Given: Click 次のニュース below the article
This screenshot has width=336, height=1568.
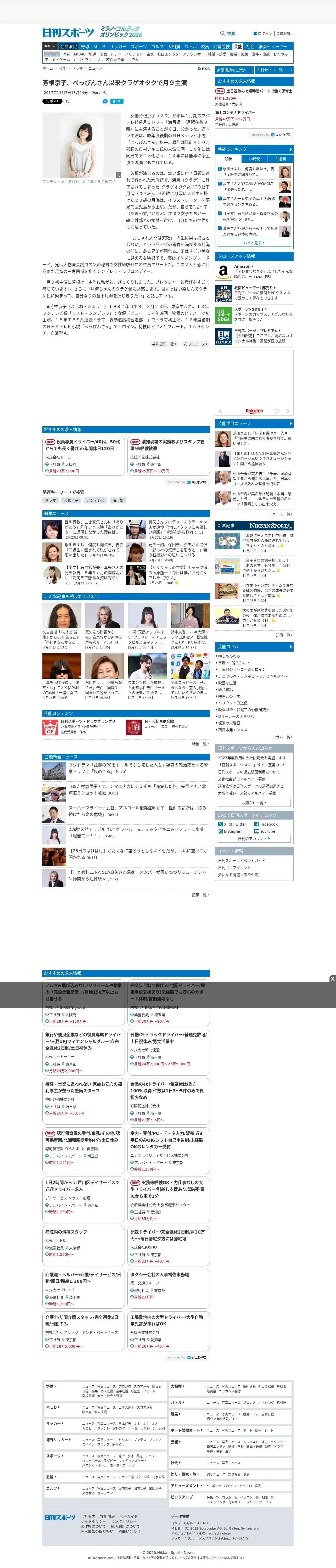Looking at the screenshot, I should 195,344.
